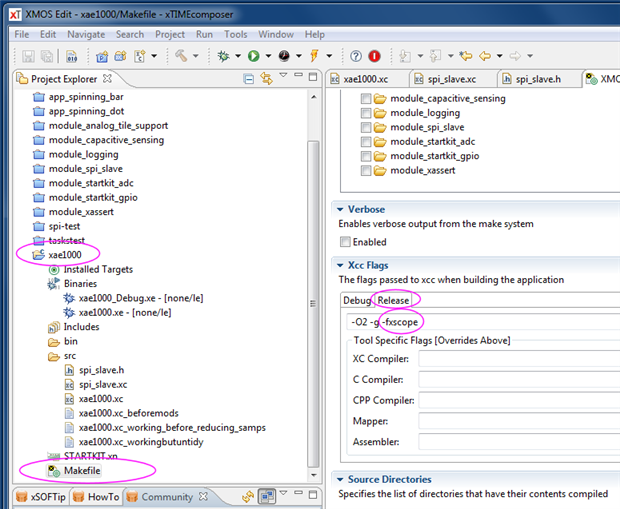The image size is (620, 509).
Task: Click the hammer Build icon
Action: tap(182, 57)
